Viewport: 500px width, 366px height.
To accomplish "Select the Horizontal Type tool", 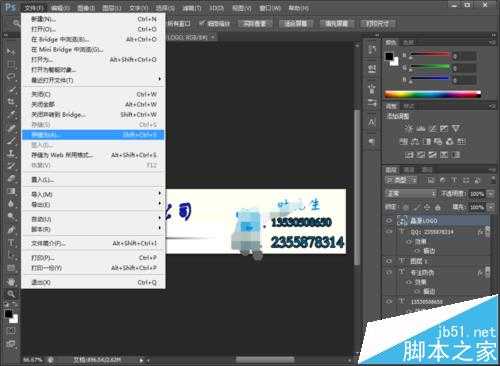I will click(x=11, y=243).
